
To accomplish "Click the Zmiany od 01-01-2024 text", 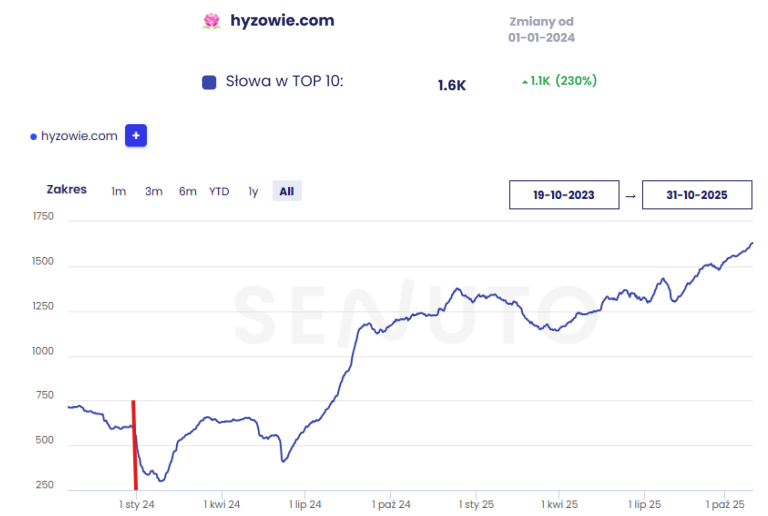I will (541, 29).
